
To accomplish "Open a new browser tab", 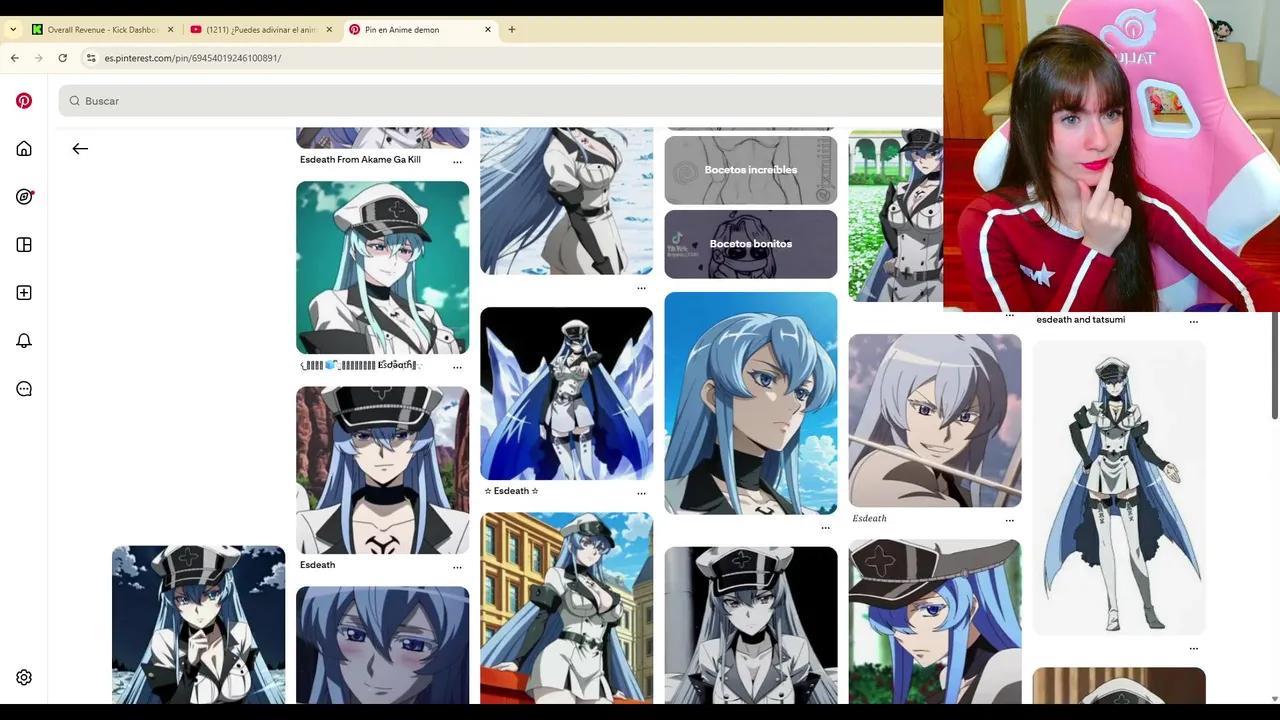I will tap(512, 29).
